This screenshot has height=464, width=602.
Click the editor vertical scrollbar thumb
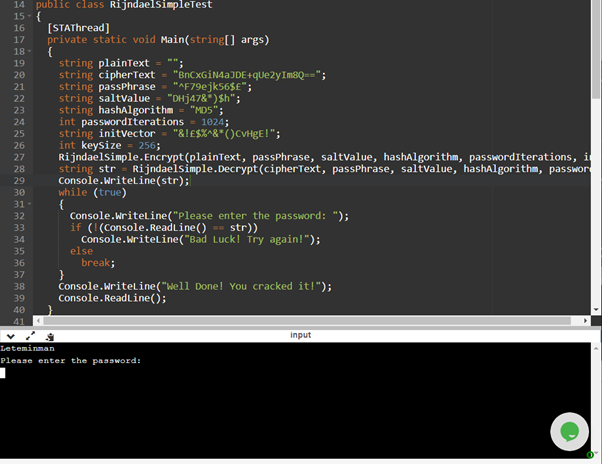(596, 48)
